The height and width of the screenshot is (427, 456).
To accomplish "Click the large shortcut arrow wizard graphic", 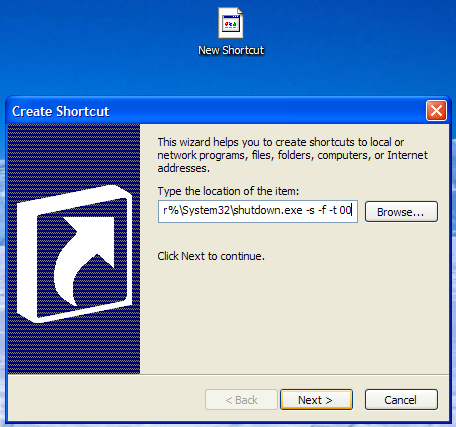I will point(74,254).
